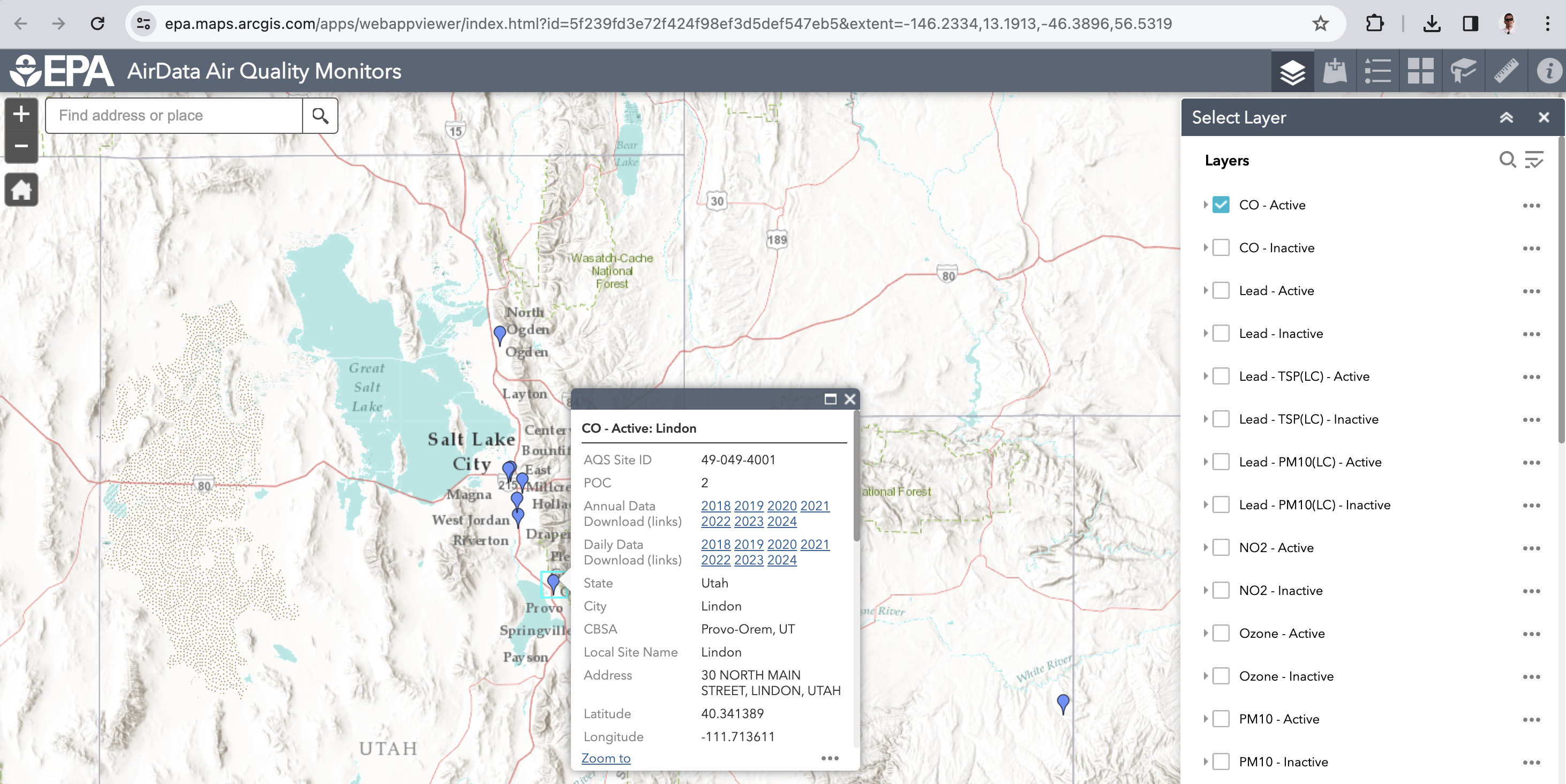Image resolution: width=1566 pixels, height=784 pixels.
Task: Open the Measurement tool
Action: coord(1506,71)
